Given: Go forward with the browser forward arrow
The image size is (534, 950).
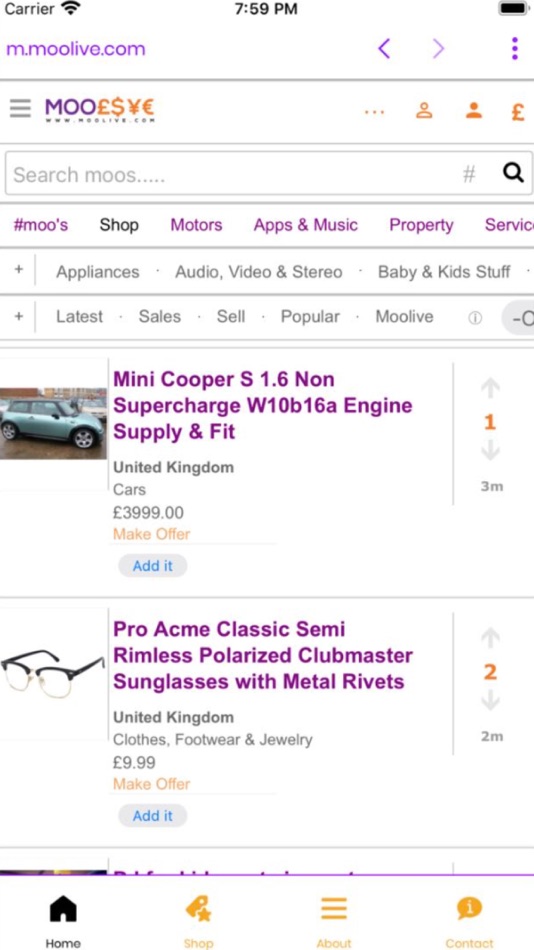Looking at the screenshot, I should point(438,48).
